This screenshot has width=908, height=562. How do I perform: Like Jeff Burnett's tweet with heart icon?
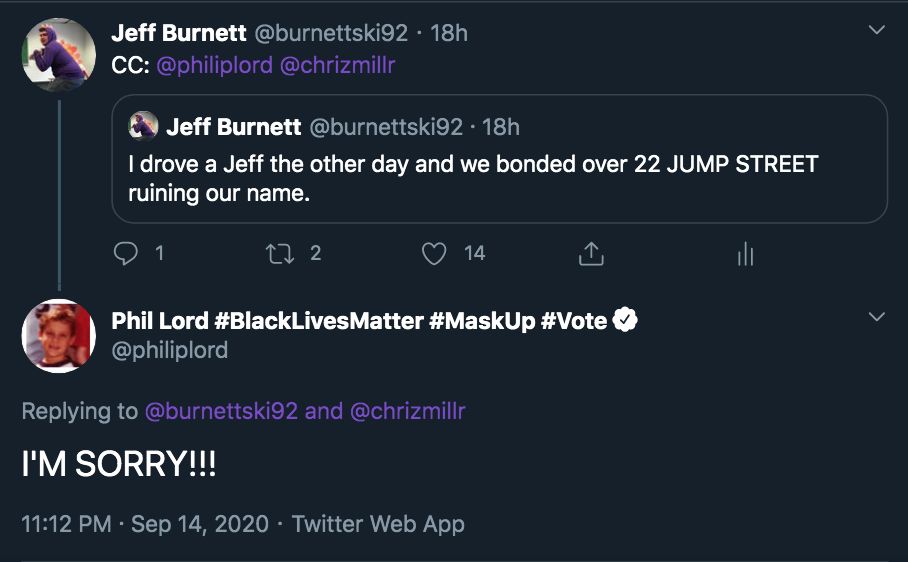tap(434, 254)
